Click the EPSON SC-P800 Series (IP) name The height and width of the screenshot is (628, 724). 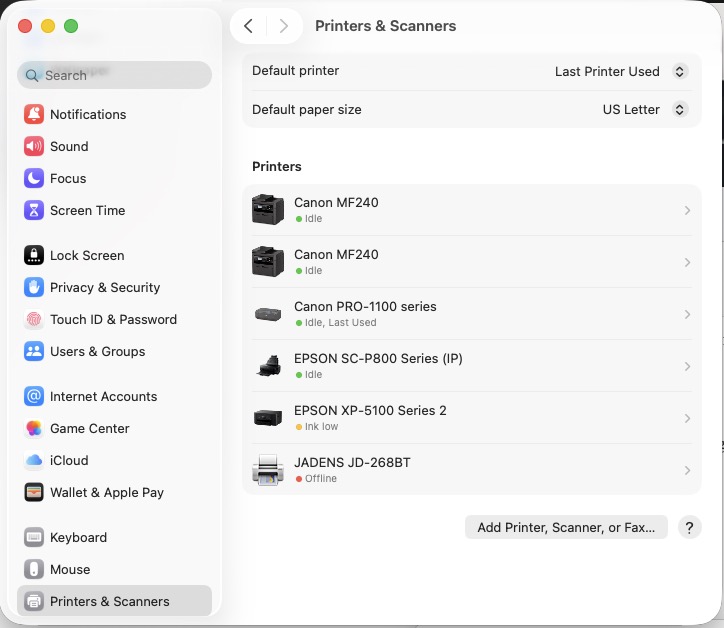click(x=378, y=358)
